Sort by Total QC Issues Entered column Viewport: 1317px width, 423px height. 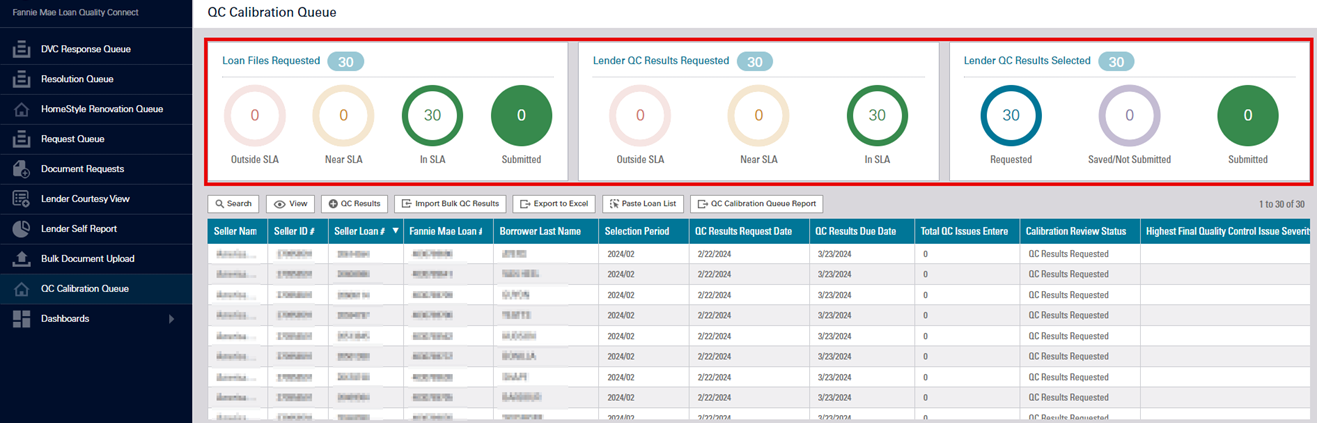pos(966,231)
